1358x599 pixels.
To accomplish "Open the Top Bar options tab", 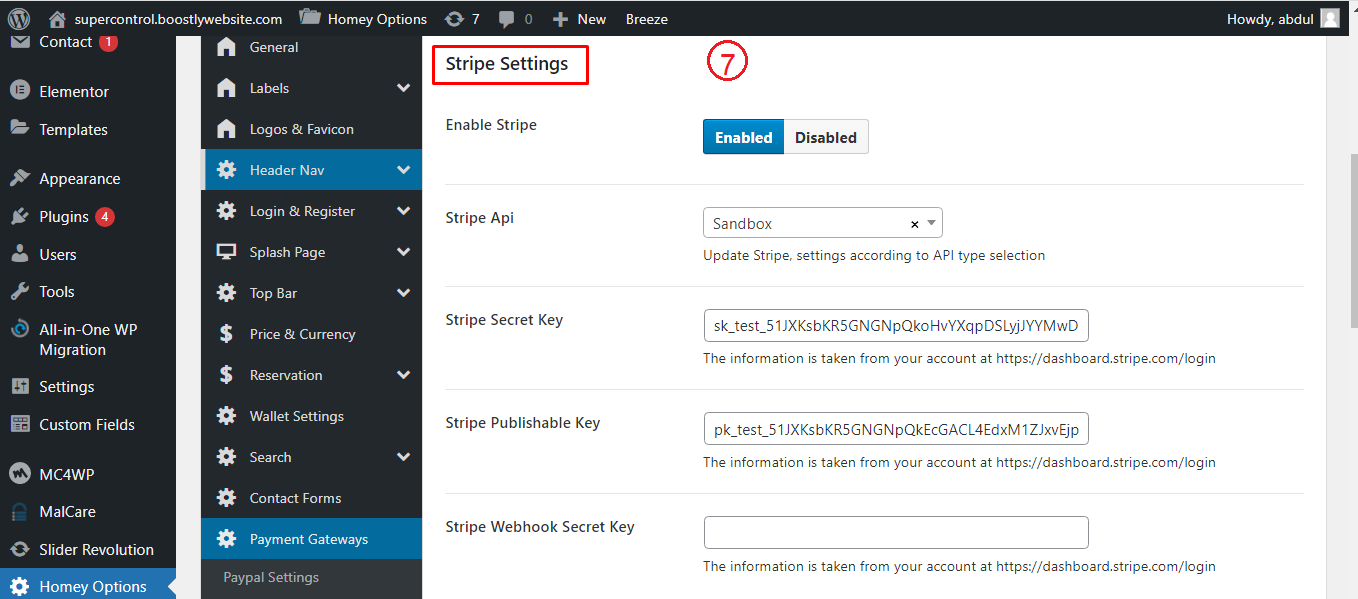I will [x=311, y=293].
